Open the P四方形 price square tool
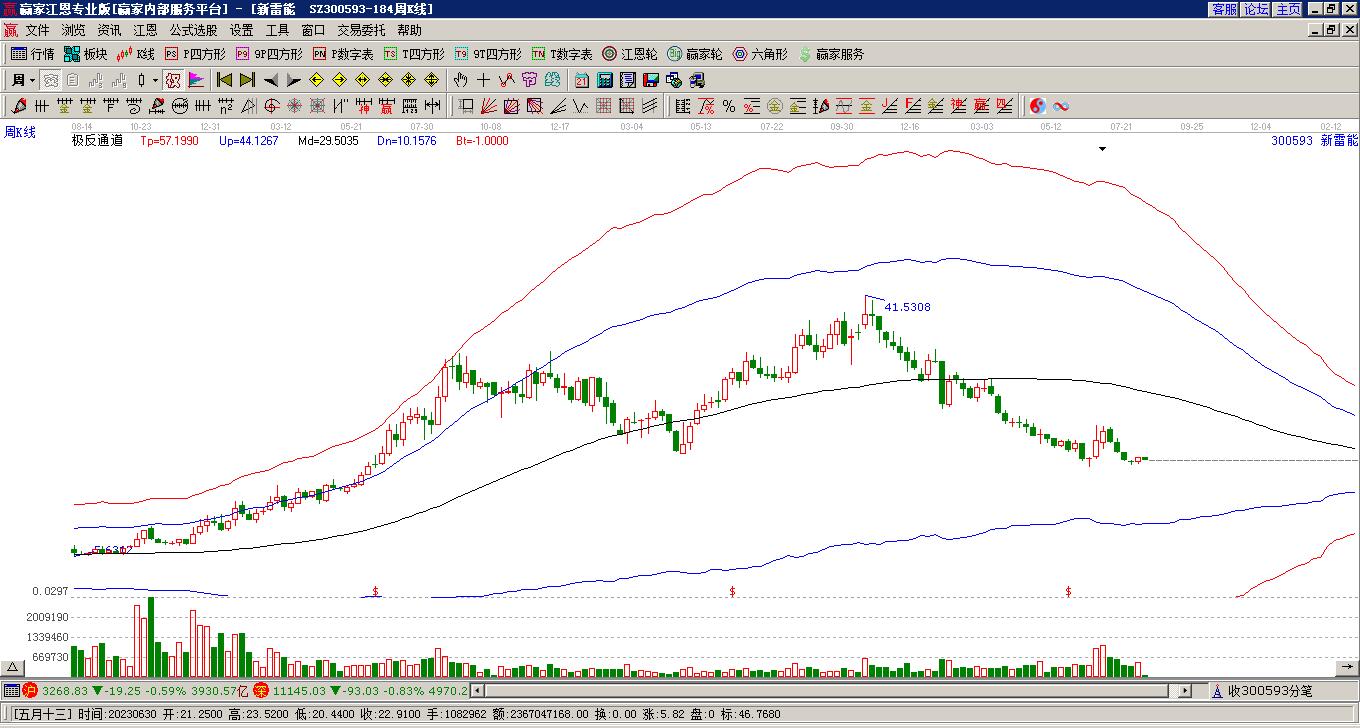 coord(196,54)
